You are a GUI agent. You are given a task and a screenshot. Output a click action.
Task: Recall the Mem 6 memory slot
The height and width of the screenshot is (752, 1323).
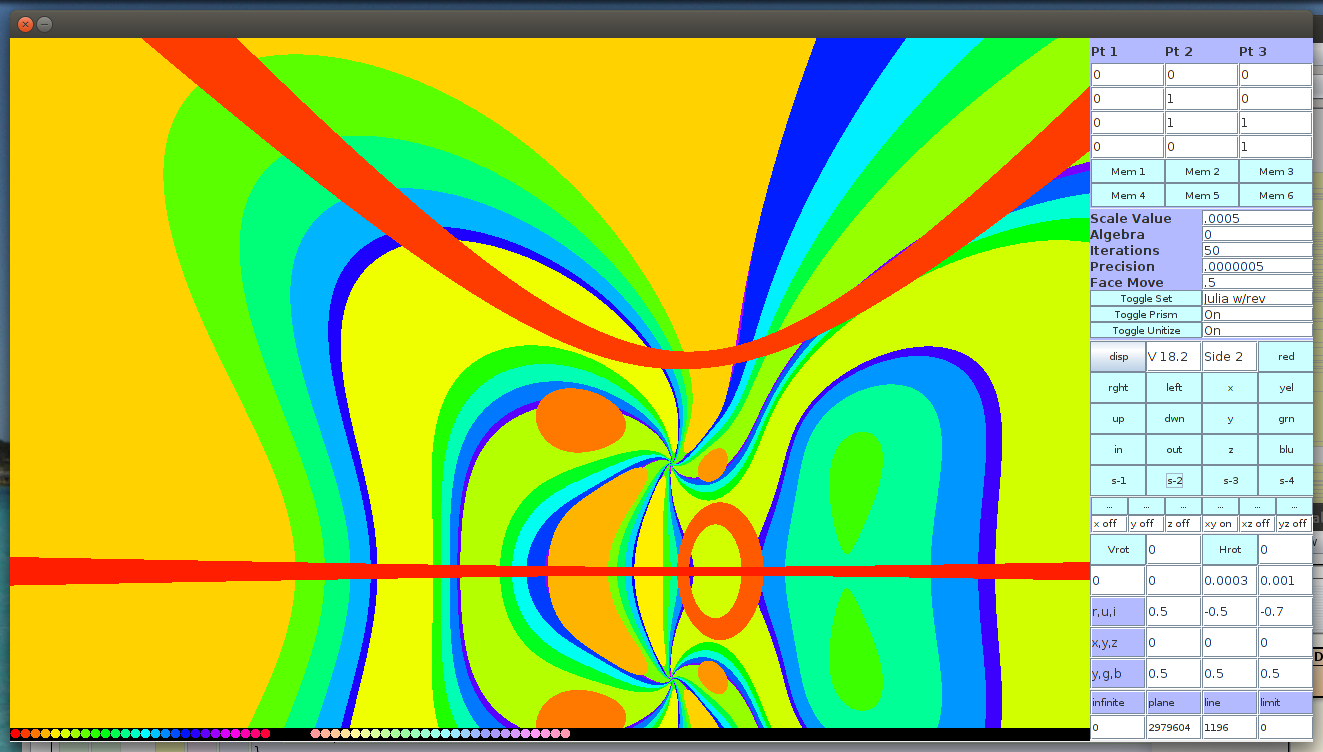1276,196
